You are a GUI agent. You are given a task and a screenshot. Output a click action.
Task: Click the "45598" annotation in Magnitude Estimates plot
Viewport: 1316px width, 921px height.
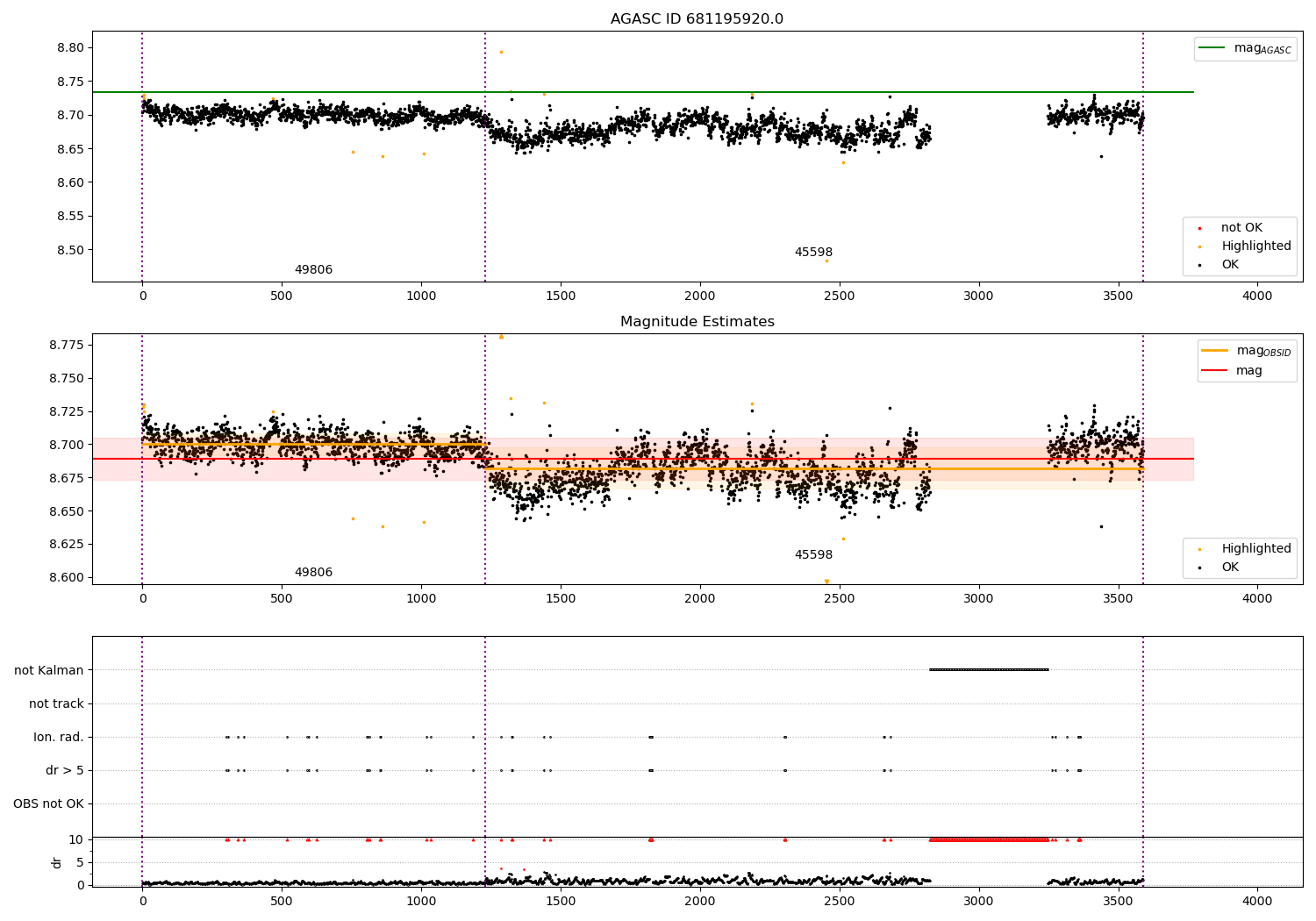coord(813,555)
